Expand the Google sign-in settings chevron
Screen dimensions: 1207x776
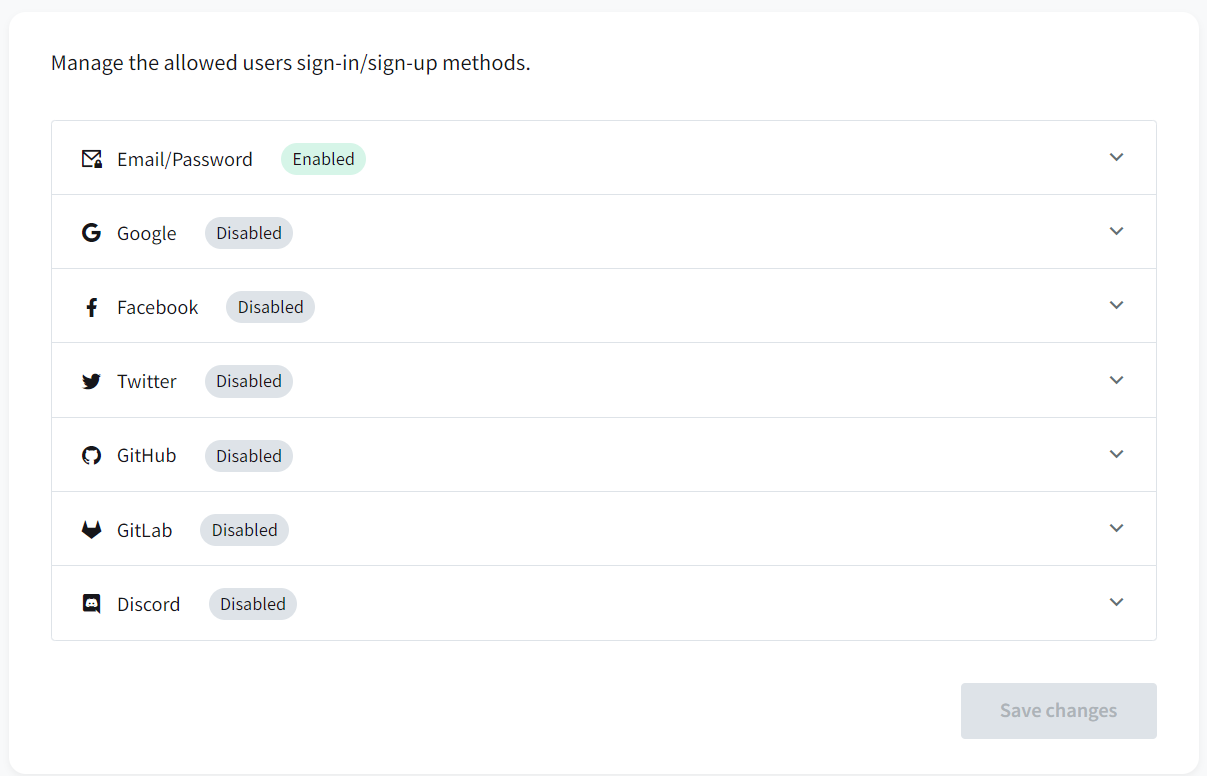coord(1117,231)
